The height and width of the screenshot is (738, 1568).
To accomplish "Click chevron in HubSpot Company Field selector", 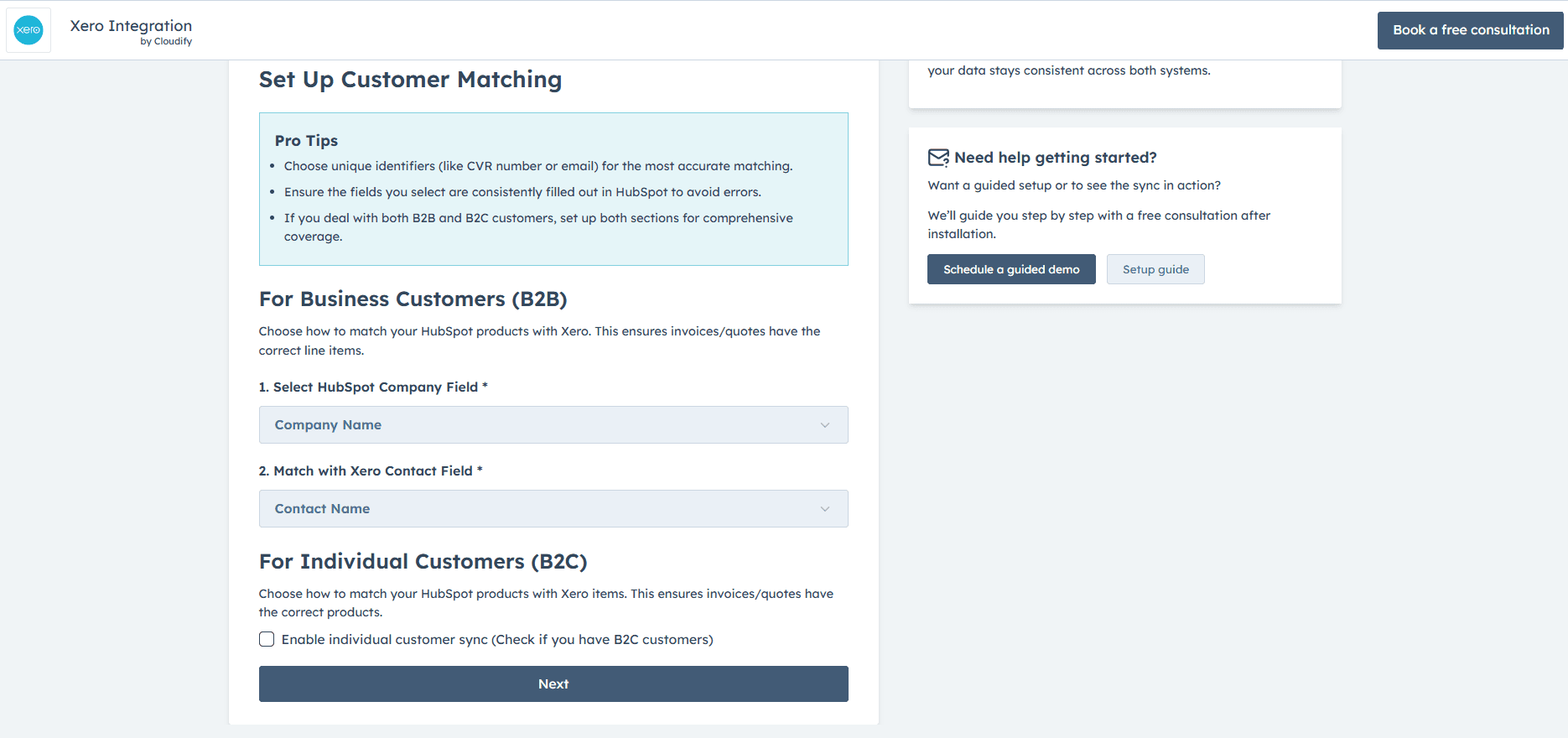I will (x=825, y=425).
